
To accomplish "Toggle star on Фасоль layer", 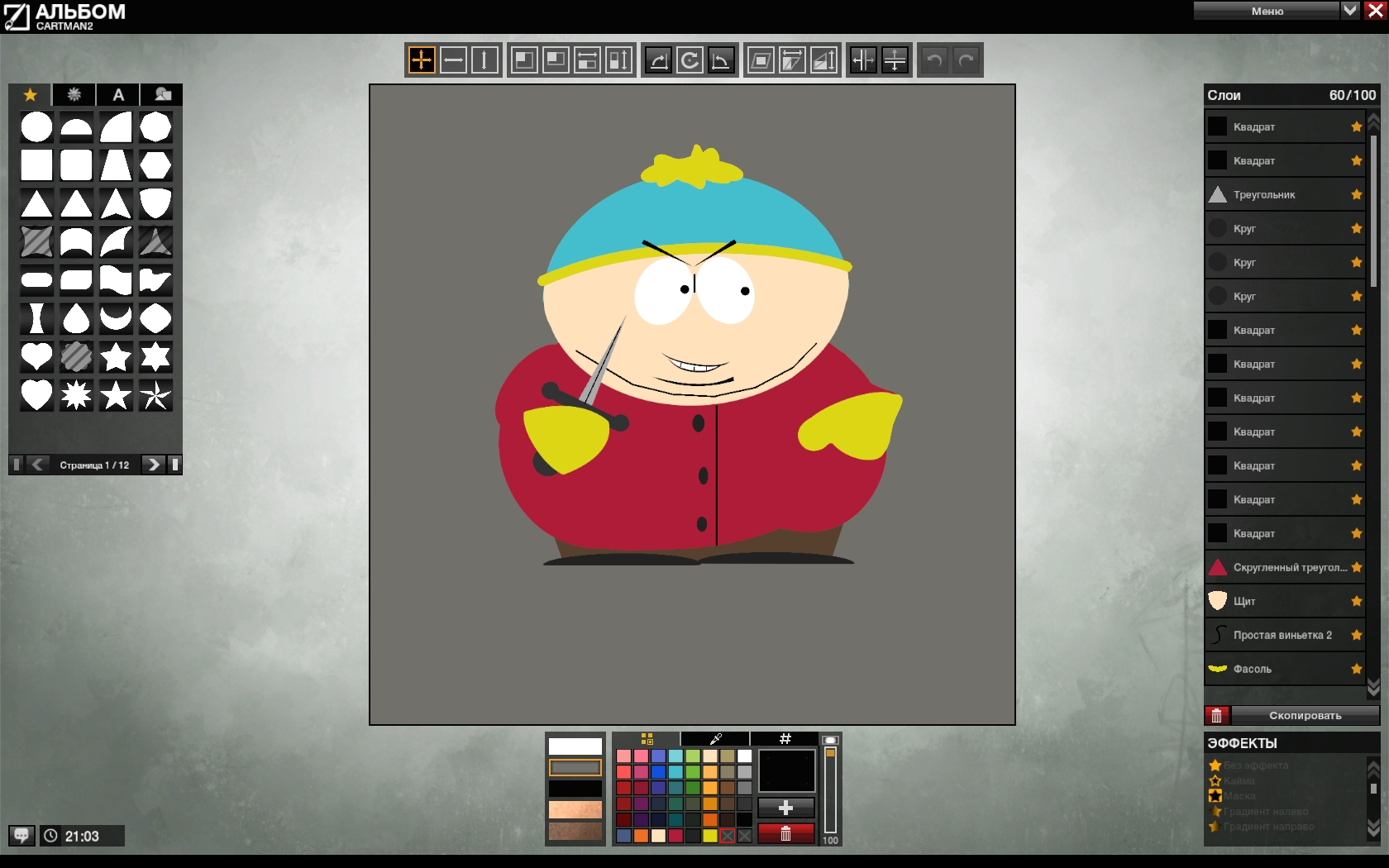I will pos(1356,669).
